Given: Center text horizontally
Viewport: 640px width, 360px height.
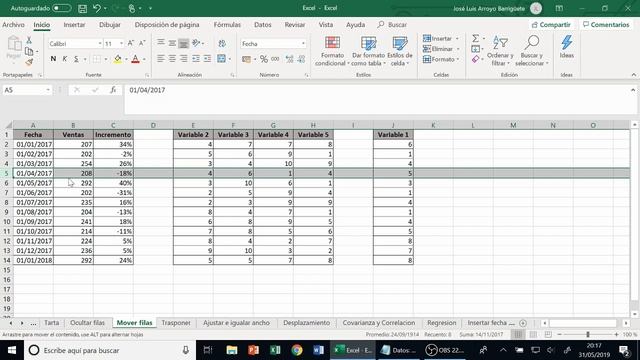Looking at the screenshot, I should coord(172,59).
